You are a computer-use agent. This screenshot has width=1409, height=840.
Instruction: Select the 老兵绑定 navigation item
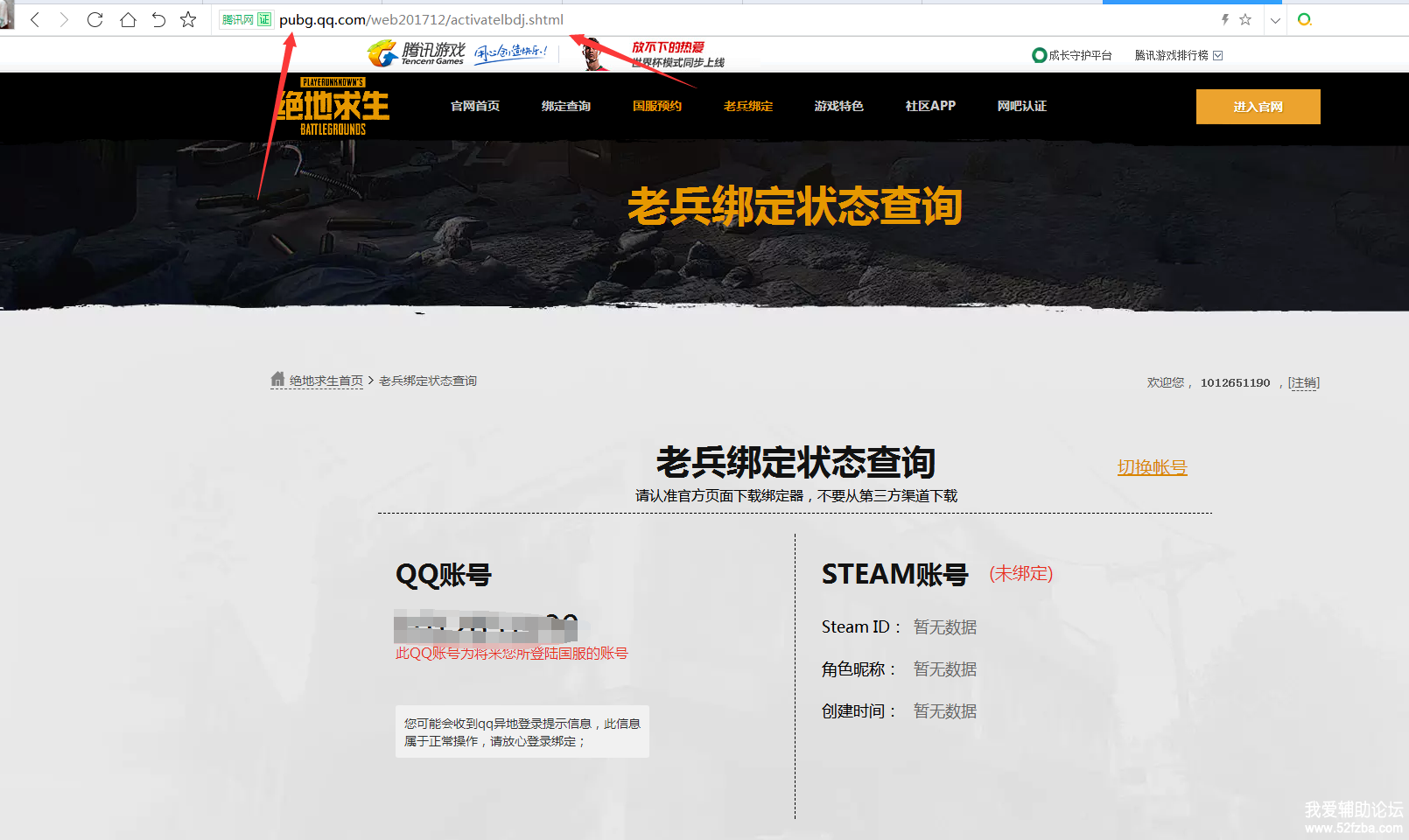point(747,106)
